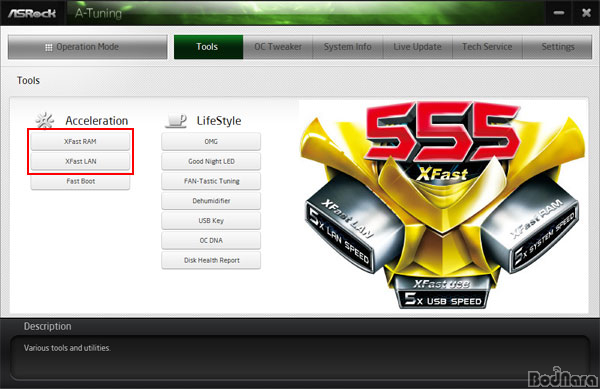Open the Disk Health Report
This screenshot has height=389, width=600.
coord(211,260)
